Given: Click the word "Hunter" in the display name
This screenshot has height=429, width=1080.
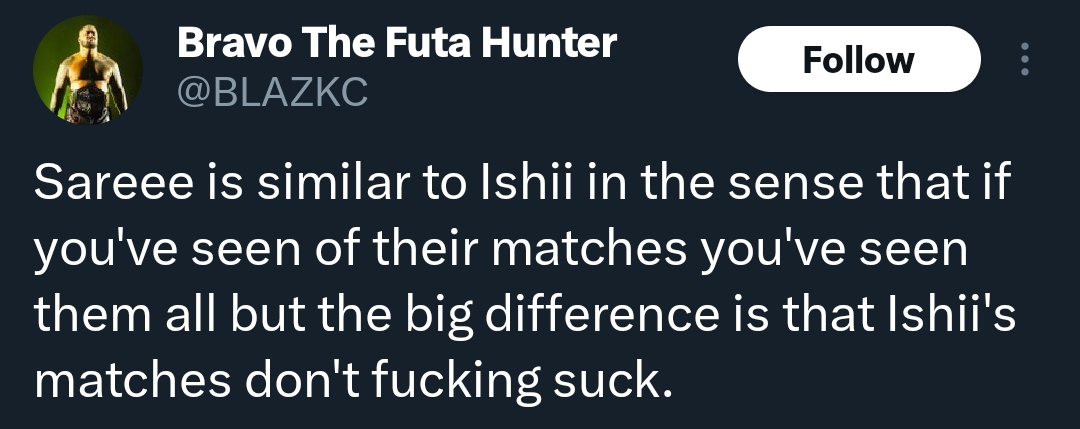Looking at the screenshot, I should point(549,43).
